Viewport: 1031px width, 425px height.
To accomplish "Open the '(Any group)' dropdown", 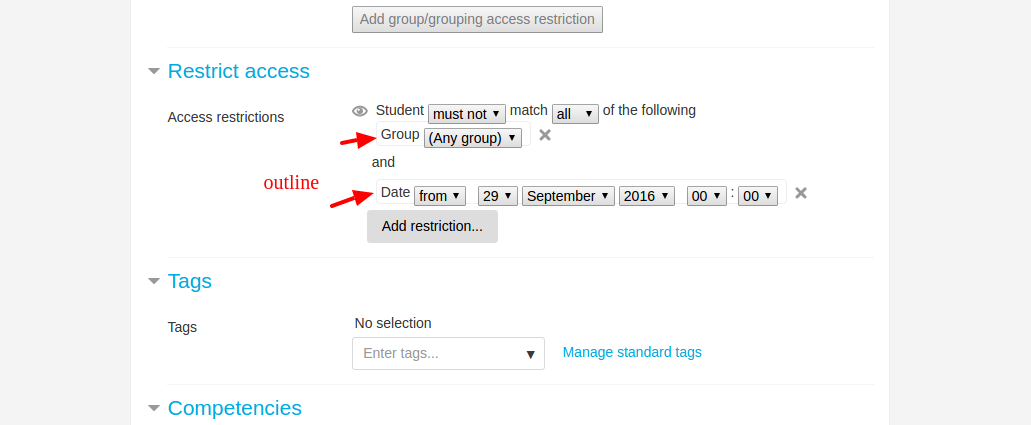I will [x=473, y=138].
